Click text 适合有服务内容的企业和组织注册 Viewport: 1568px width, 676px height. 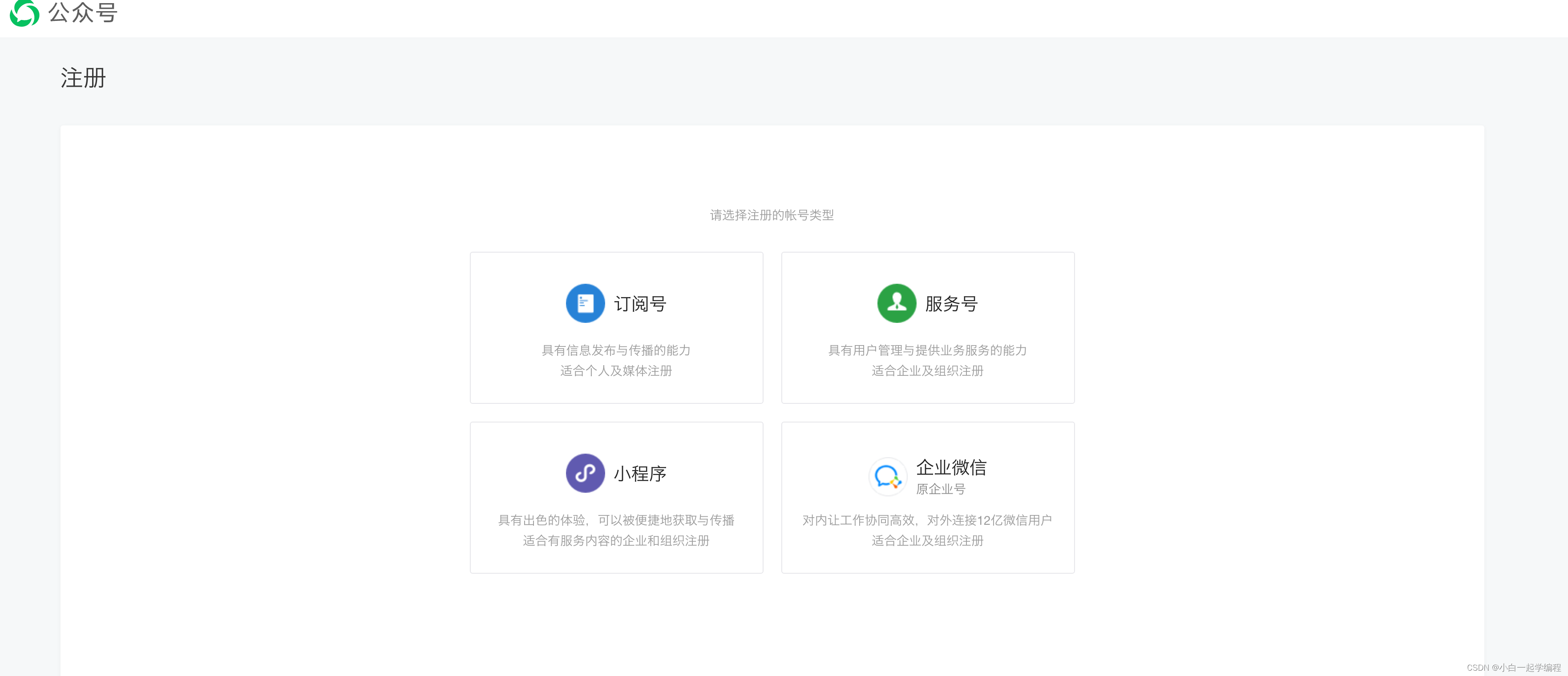pos(616,540)
